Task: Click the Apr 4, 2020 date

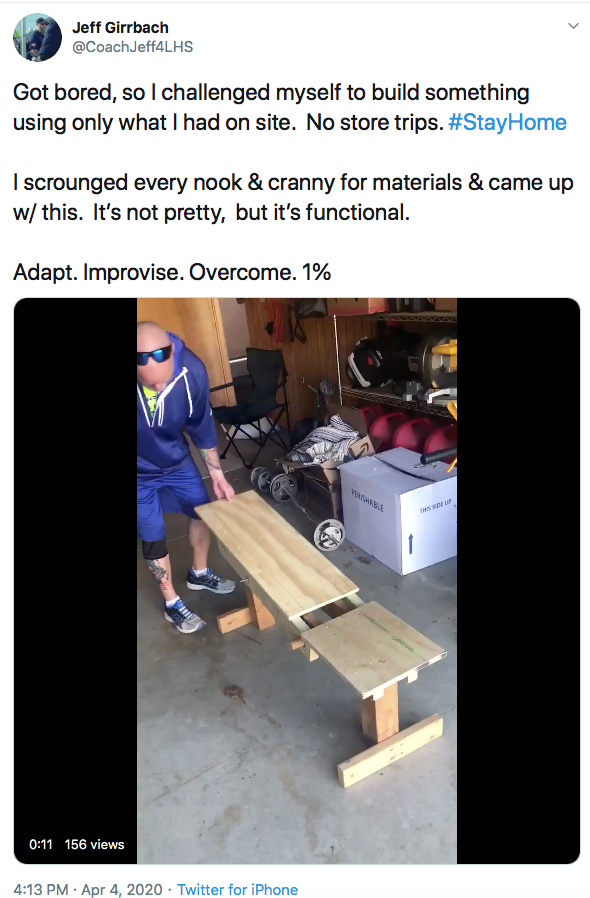Action: tap(122, 889)
